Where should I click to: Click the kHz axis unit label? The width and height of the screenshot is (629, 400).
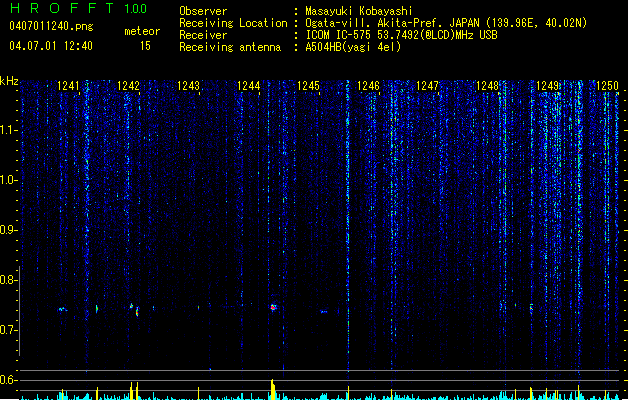[9, 81]
